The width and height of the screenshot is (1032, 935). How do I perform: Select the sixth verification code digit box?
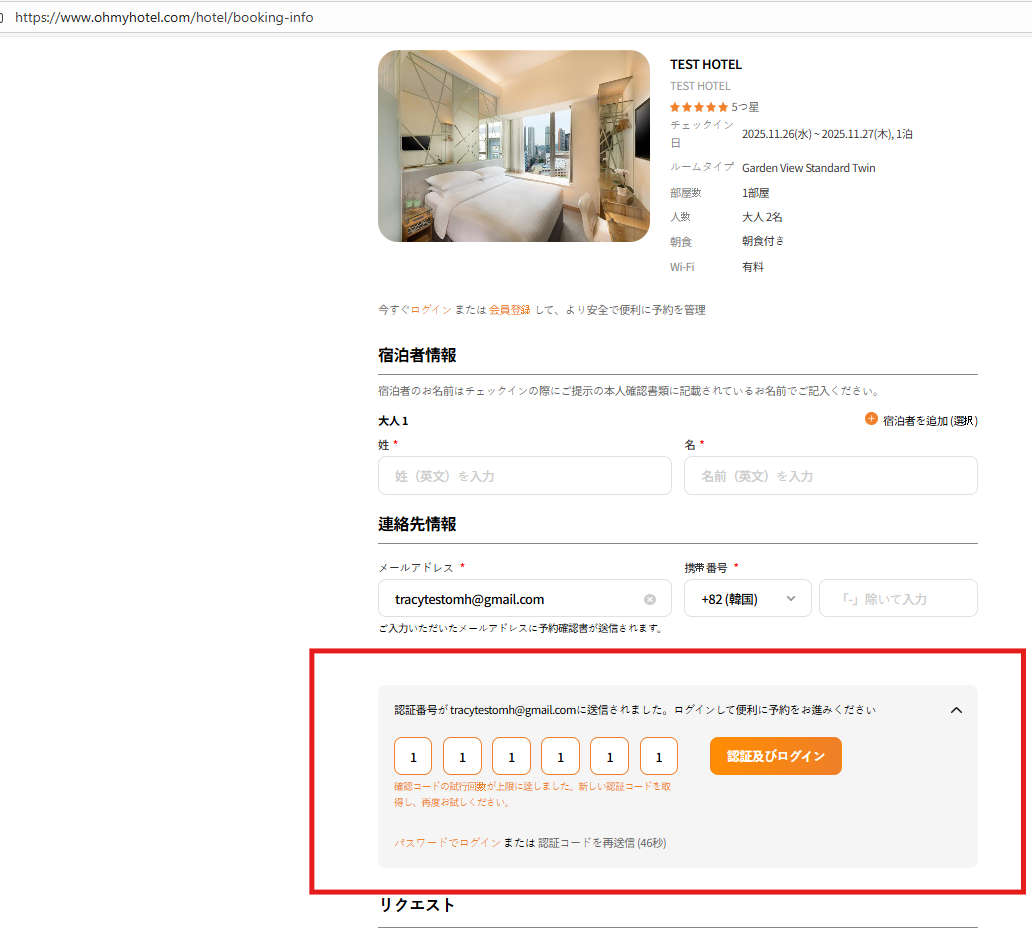coord(659,757)
